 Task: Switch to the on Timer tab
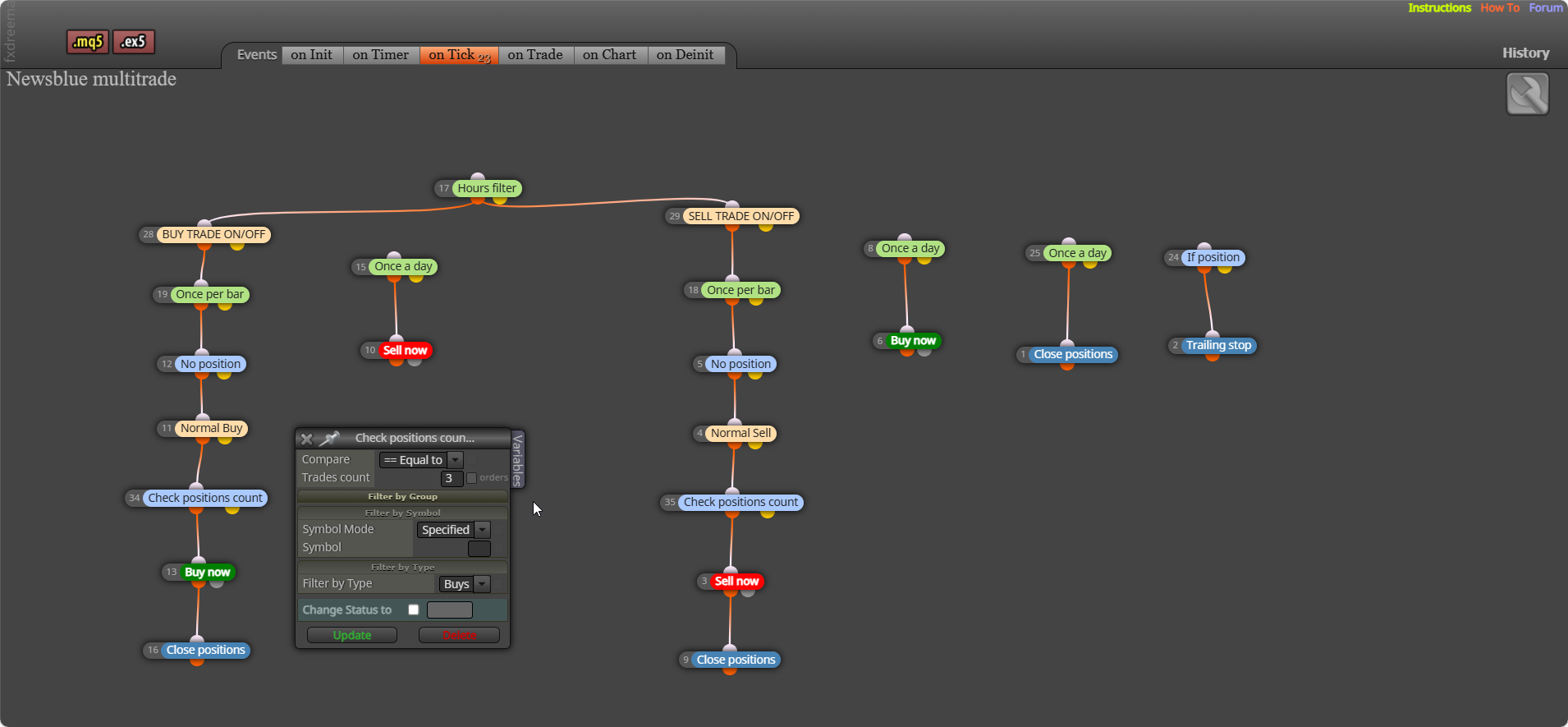coord(381,55)
